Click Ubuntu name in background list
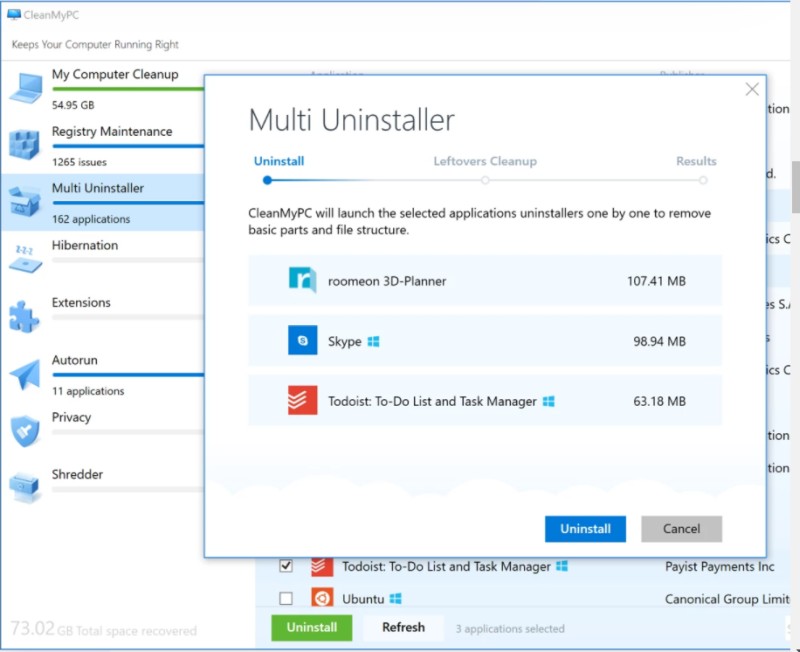 [363, 599]
